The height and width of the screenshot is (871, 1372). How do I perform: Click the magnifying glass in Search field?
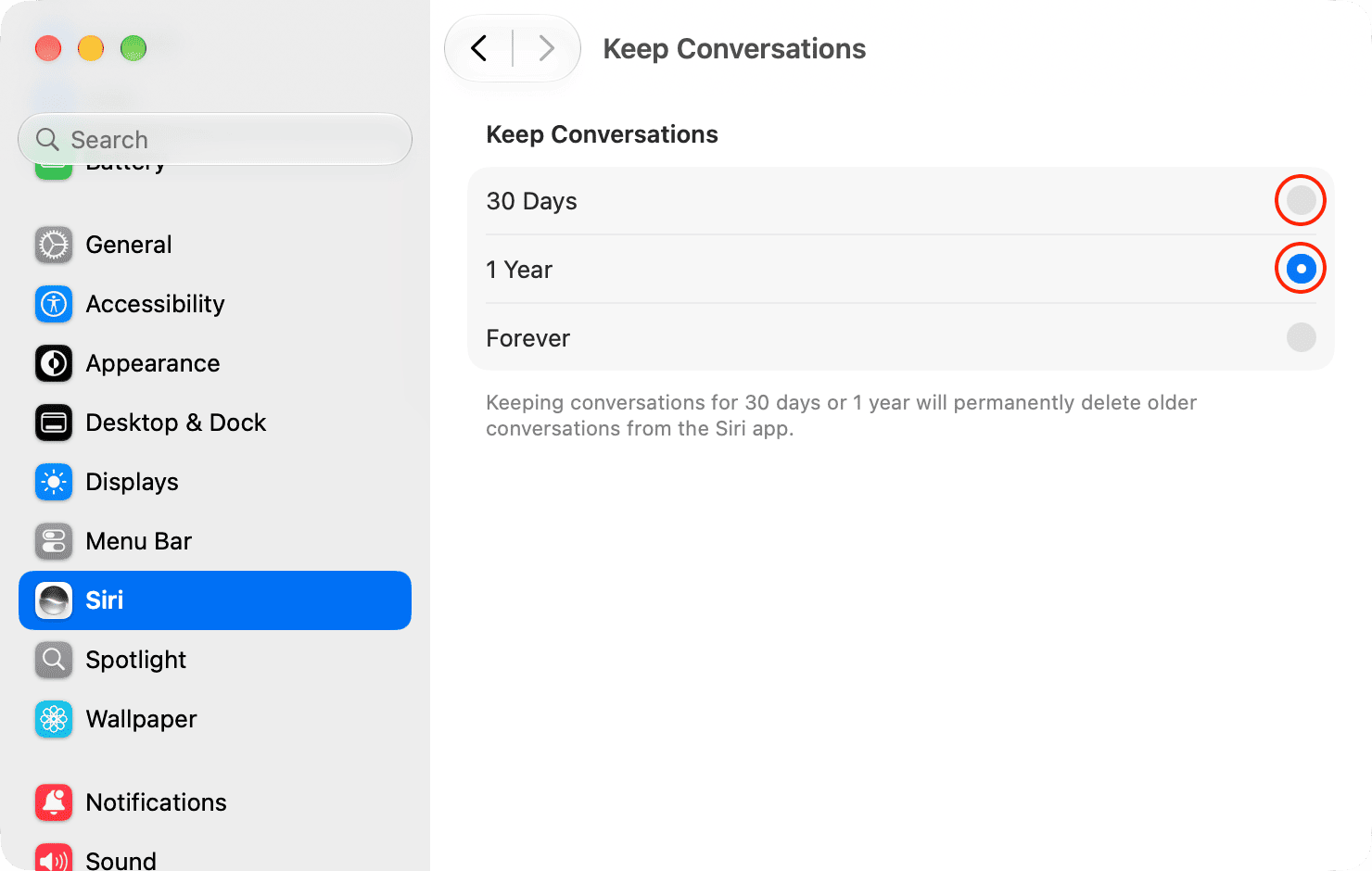(47, 139)
